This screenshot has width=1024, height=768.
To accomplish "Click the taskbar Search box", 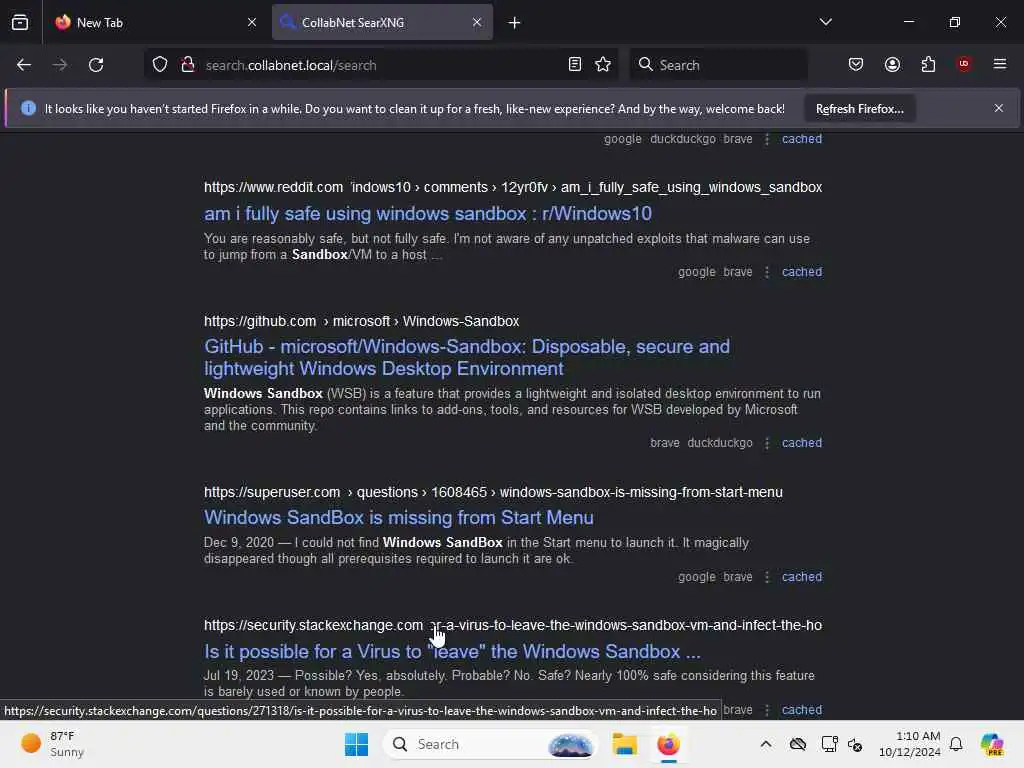I will (490, 744).
